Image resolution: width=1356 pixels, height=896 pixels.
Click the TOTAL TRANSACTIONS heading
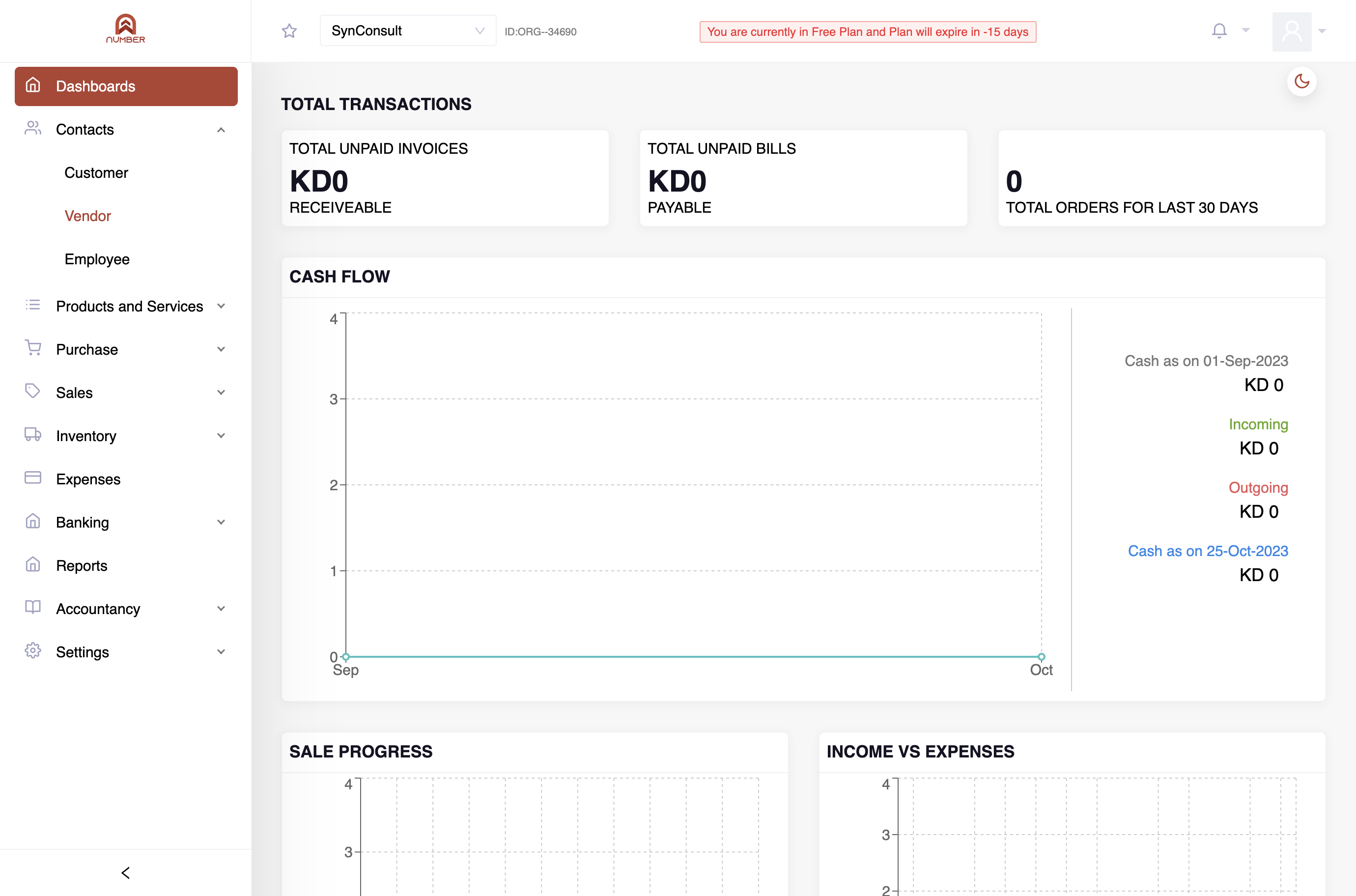[x=376, y=104]
